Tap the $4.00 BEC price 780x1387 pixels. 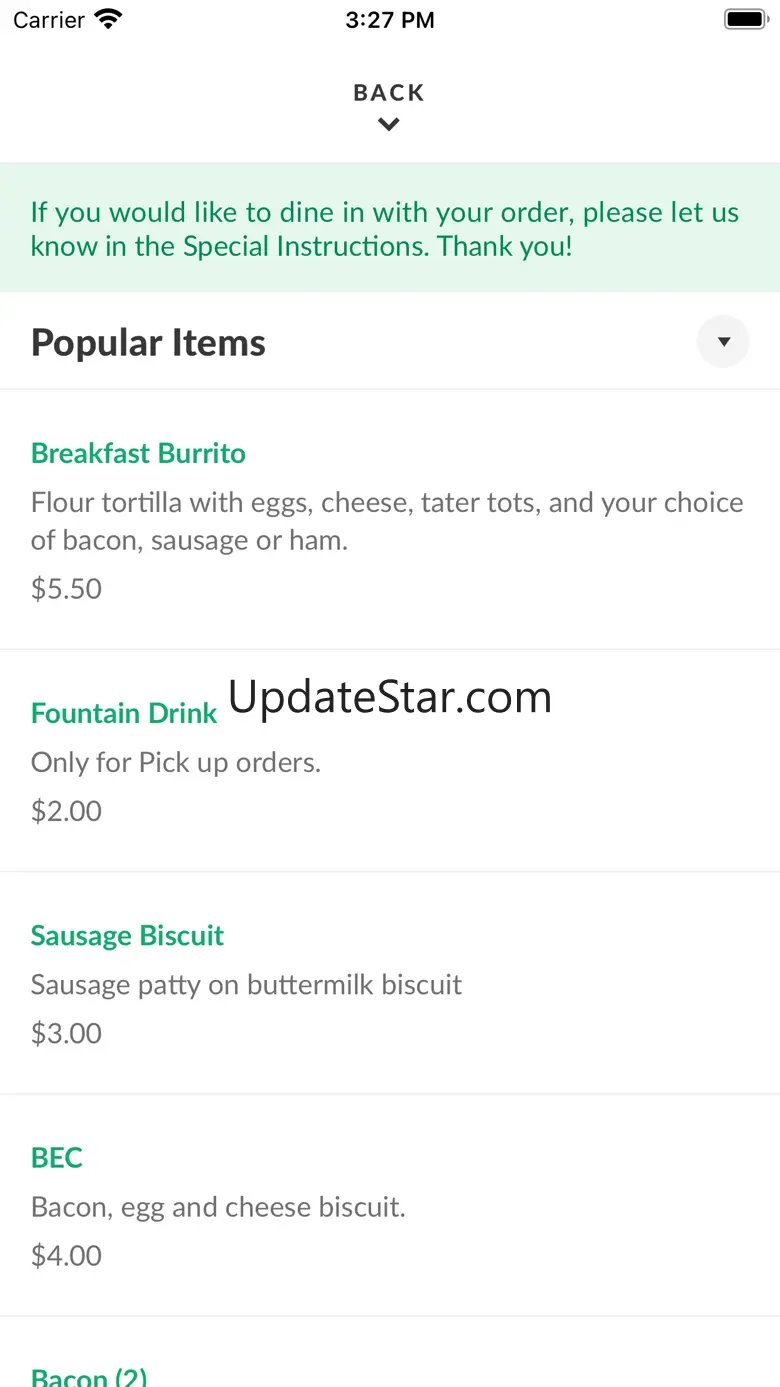[66, 1255]
